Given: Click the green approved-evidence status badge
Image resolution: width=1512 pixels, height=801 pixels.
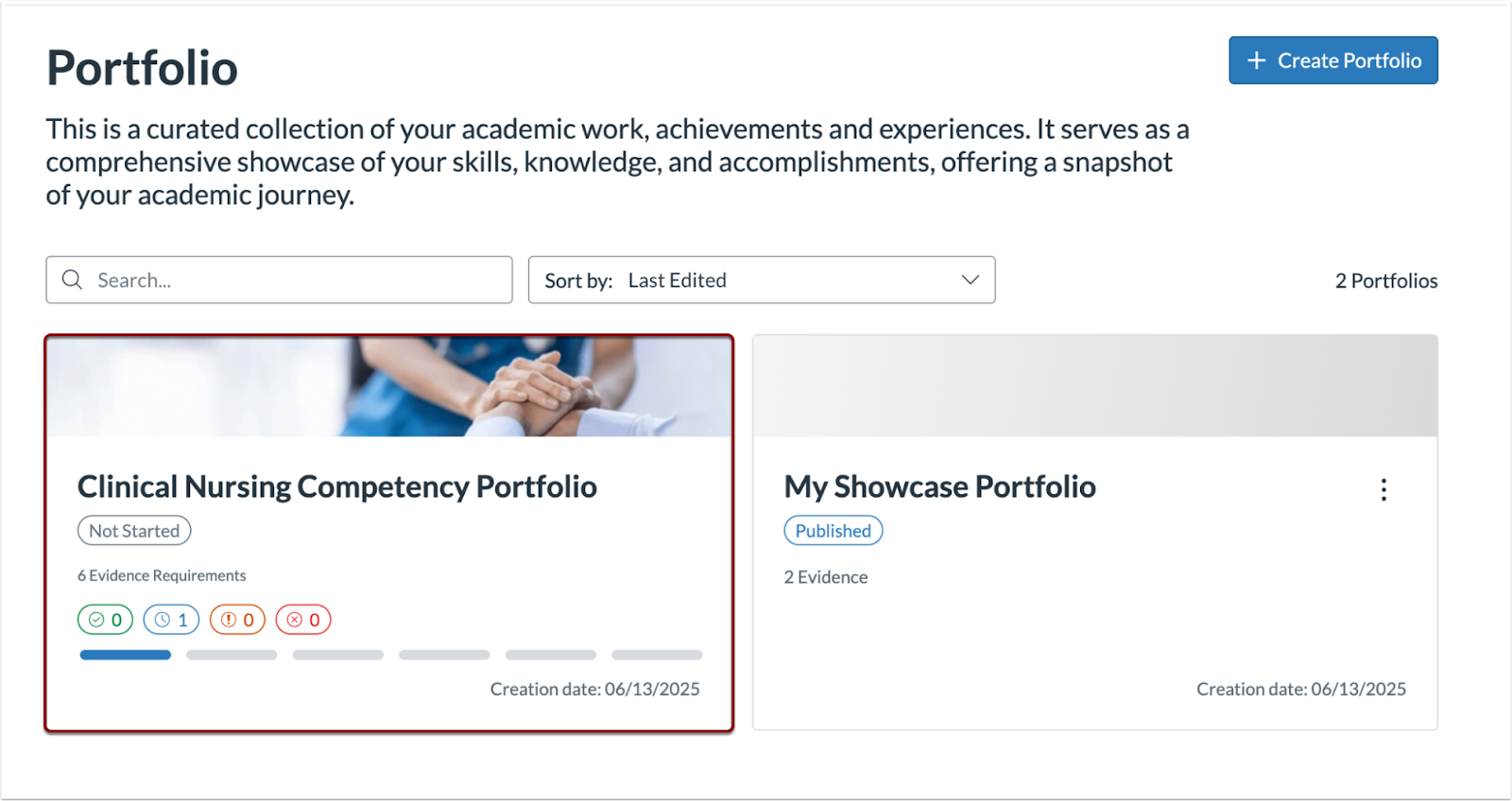Looking at the screenshot, I should pyautogui.click(x=105, y=620).
